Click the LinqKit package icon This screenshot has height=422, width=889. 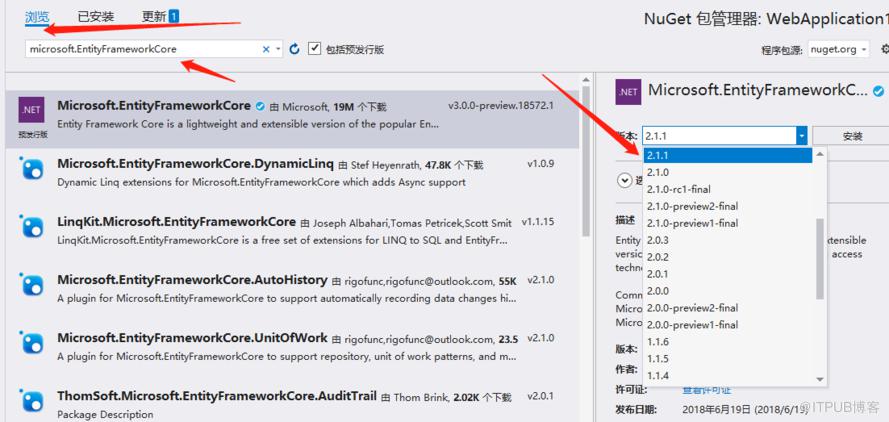[31, 226]
